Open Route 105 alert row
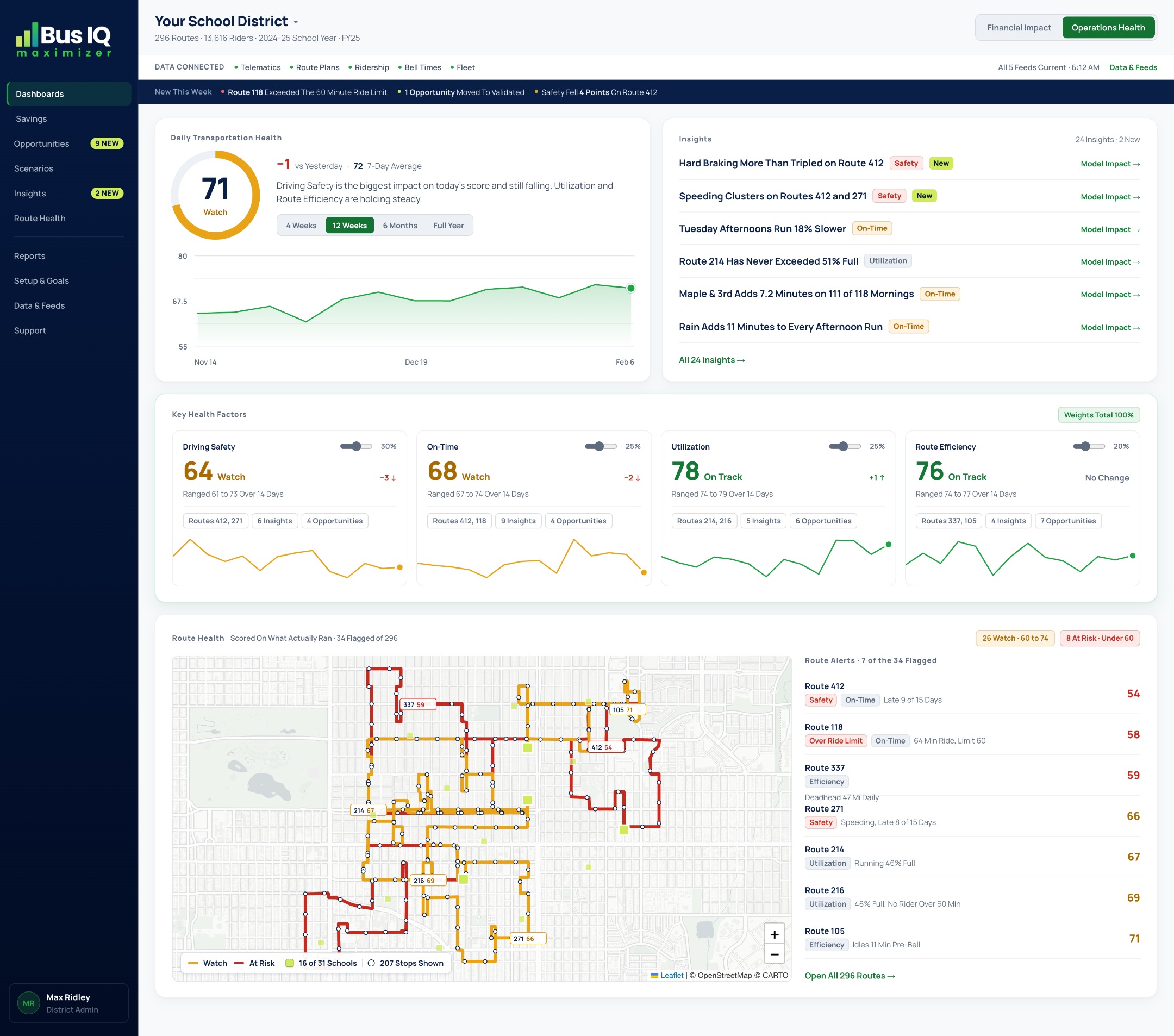The height and width of the screenshot is (1036, 1174). click(972, 938)
